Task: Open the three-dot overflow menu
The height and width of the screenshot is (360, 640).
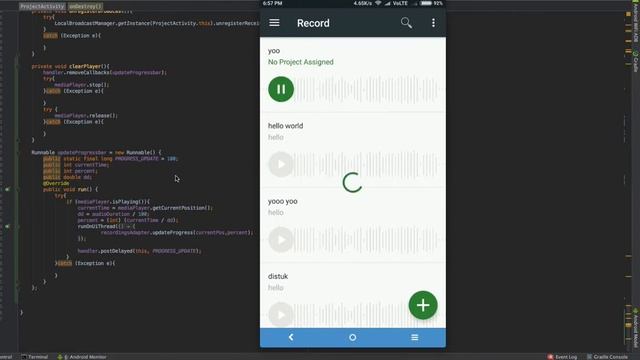Action: click(x=433, y=23)
